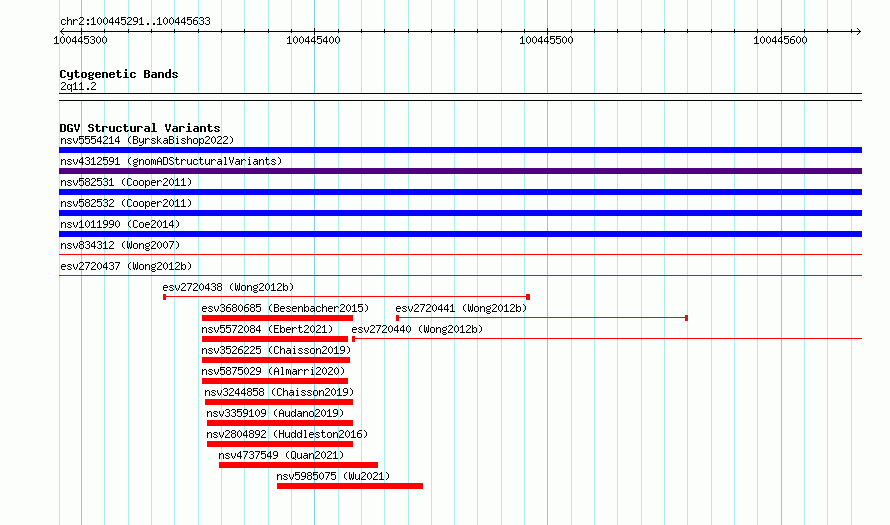Open the nsv2804892 (Huddleston2016) label
Viewport: 890px width, 525px height.
pyautogui.click(x=287, y=434)
